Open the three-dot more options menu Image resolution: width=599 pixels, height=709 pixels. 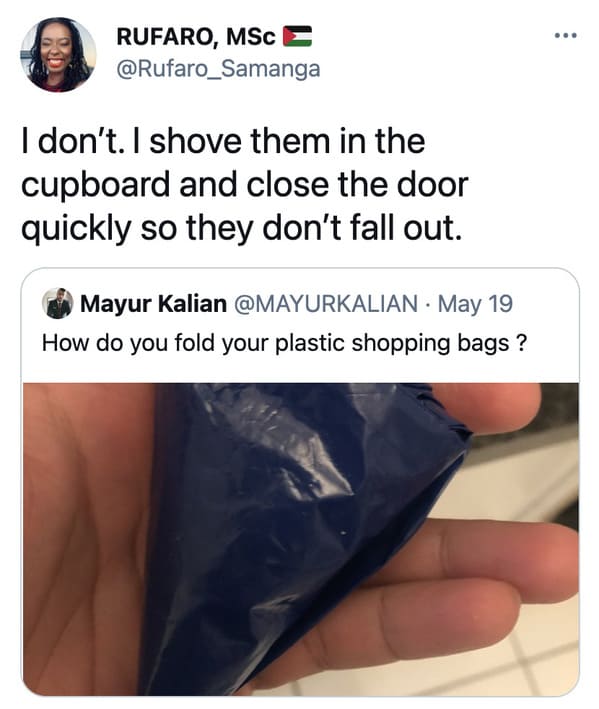coord(566,35)
